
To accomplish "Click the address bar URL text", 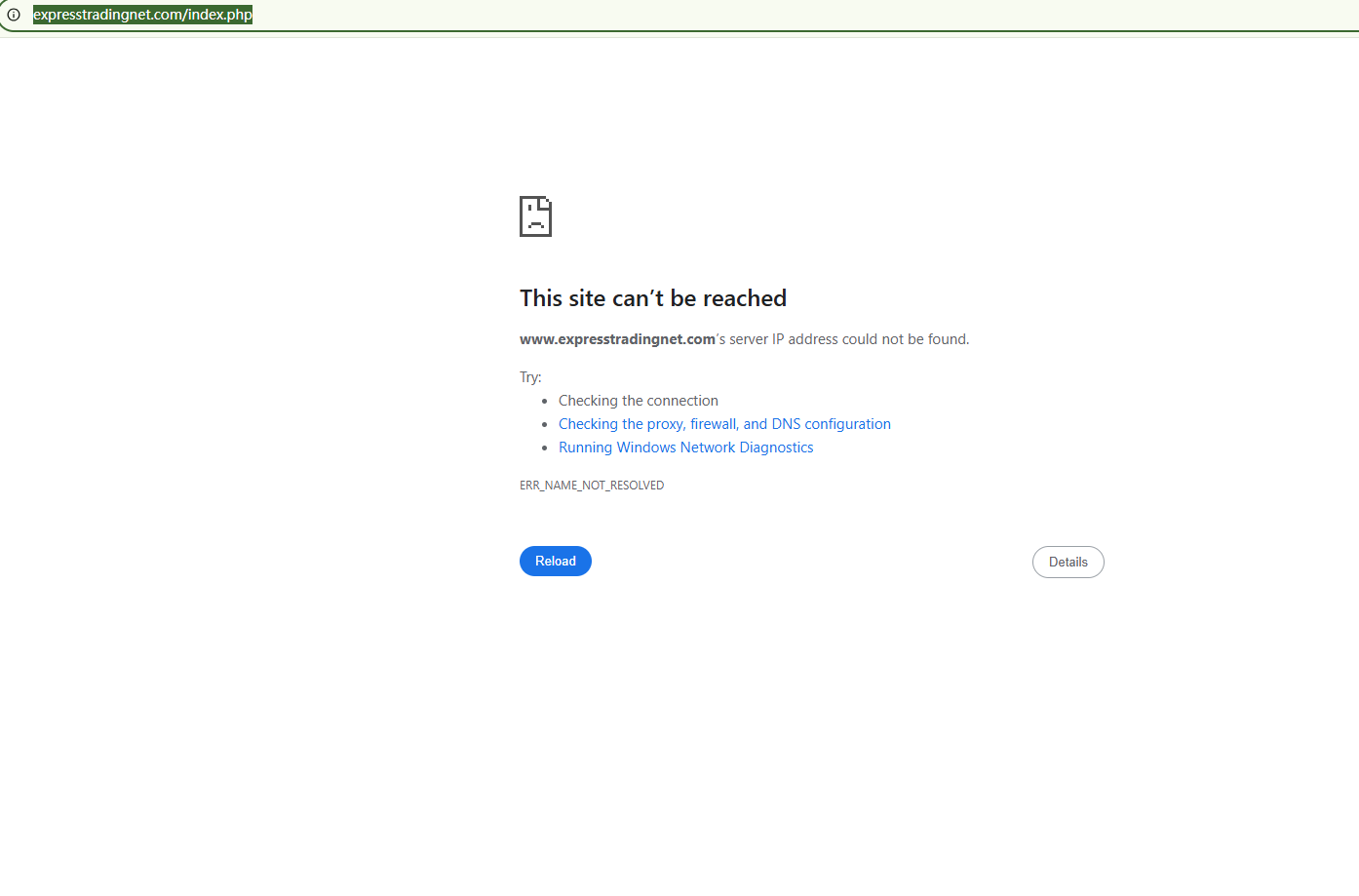I will (x=142, y=15).
